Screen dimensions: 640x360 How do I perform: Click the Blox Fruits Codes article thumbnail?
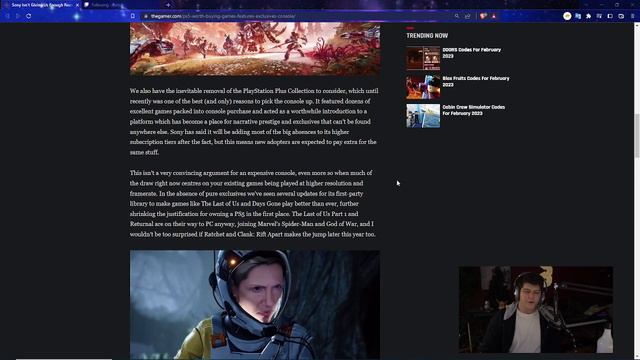(x=423, y=87)
